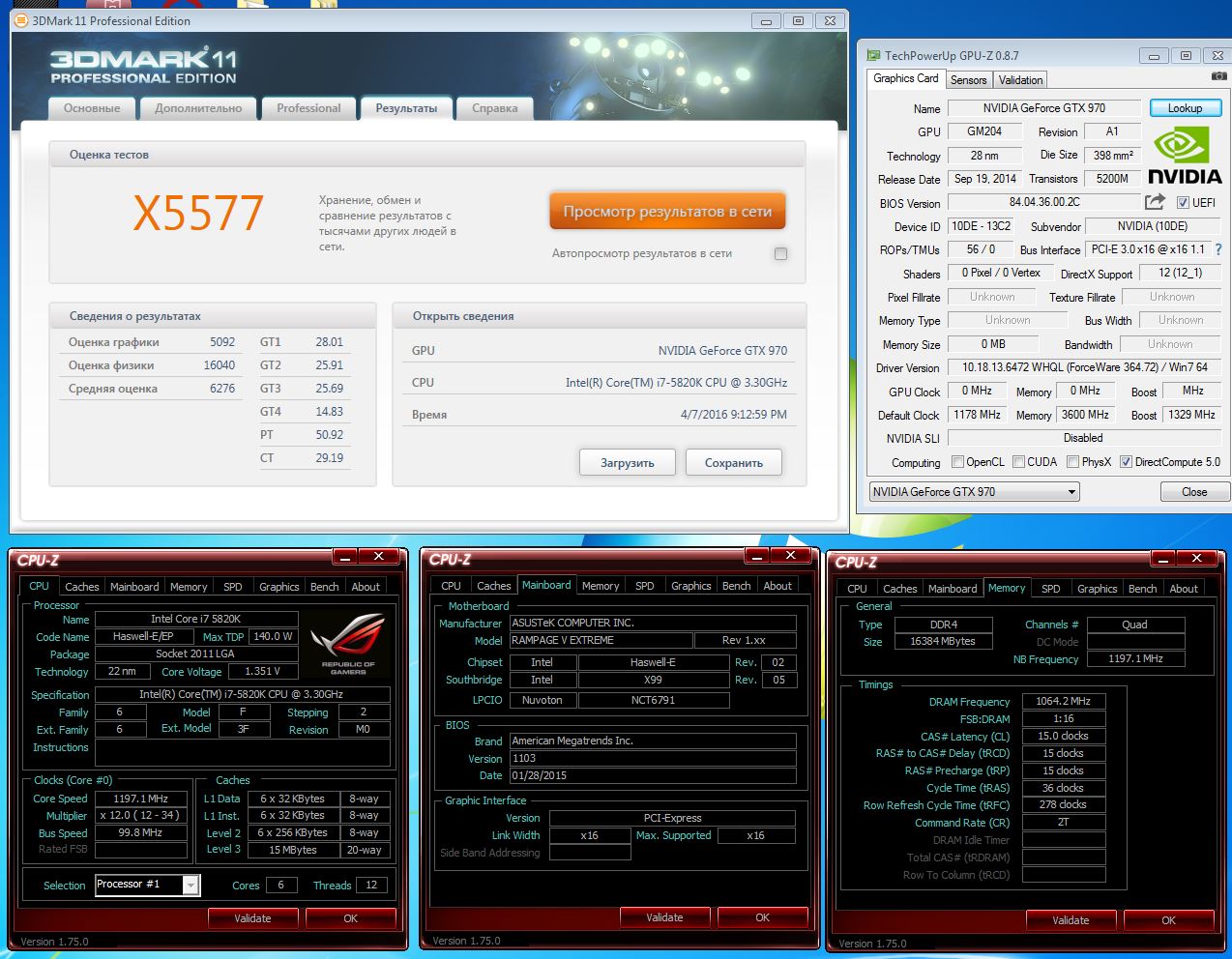Viewport: 1232px width, 959px height.
Task: Open the Справка tab
Action: (495, 108)
